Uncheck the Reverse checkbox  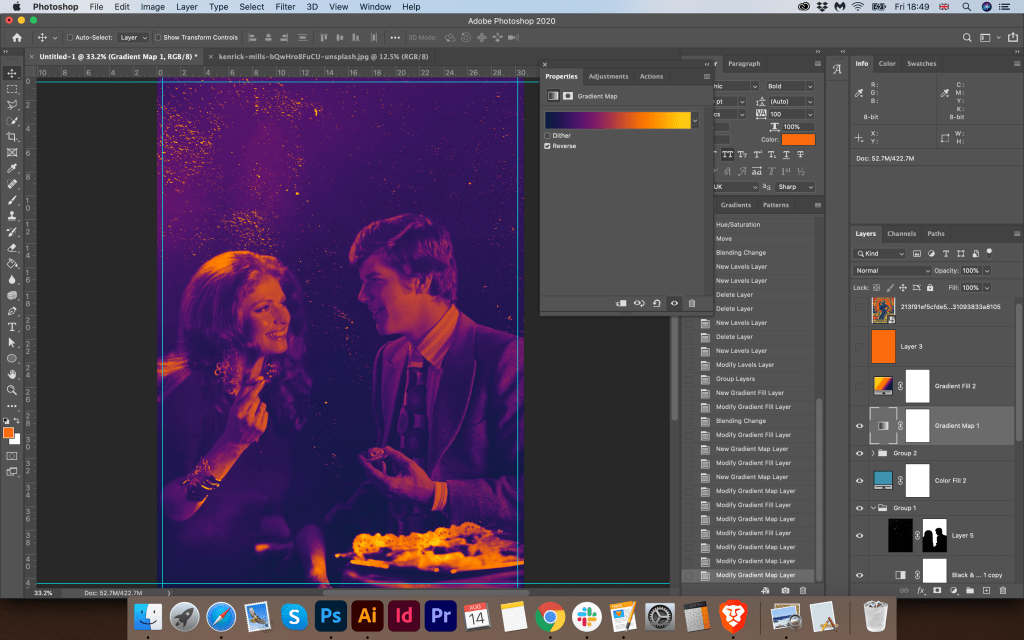point(548,146)
